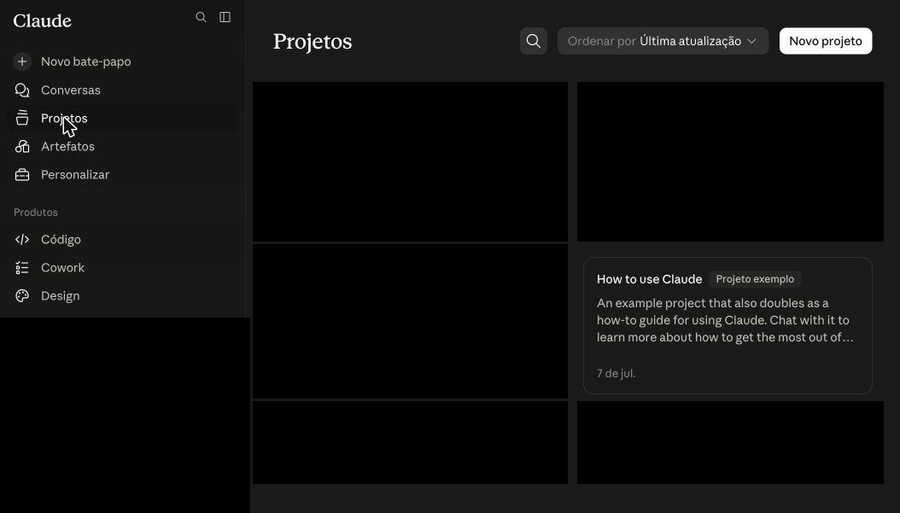Open the Design product
Image resolution: width=900 pixels, height=513 pixels.
[60, 296]
